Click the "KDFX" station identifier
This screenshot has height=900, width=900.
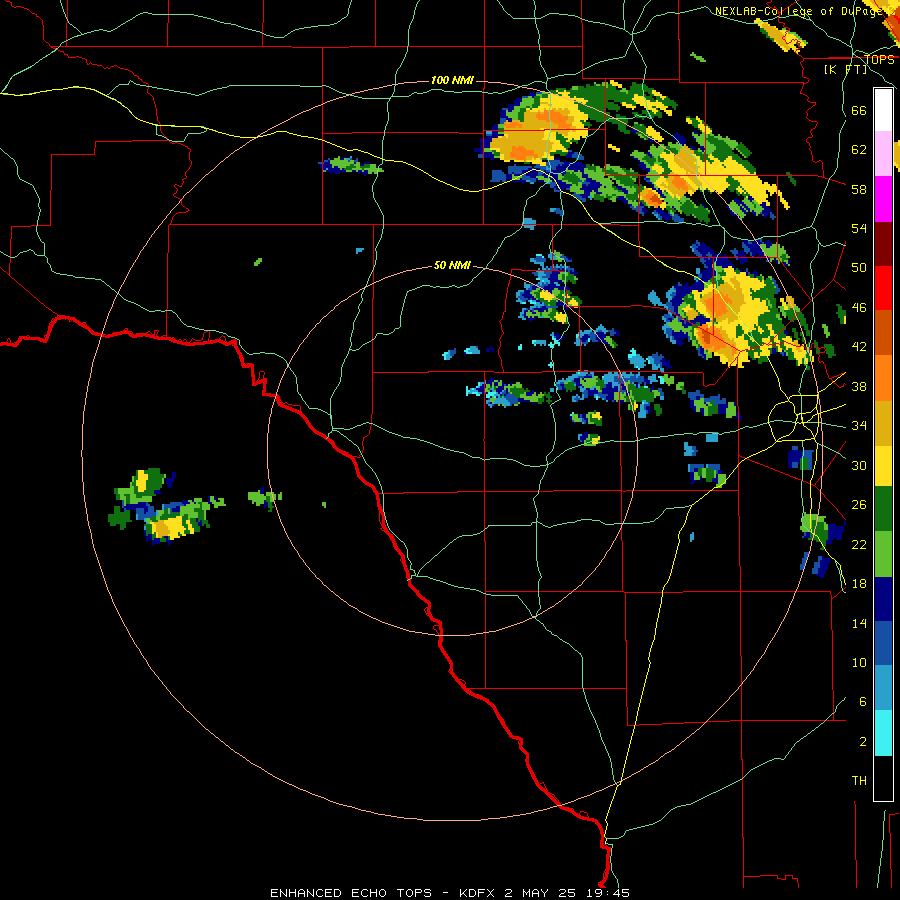tap(479, 893)
